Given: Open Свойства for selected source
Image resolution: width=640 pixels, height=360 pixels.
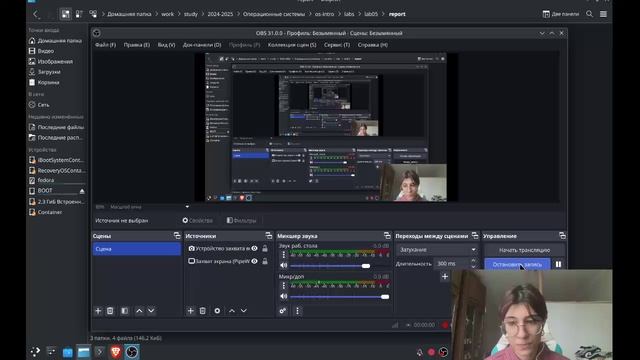Looking at the screenshot, I should (198, 220).
